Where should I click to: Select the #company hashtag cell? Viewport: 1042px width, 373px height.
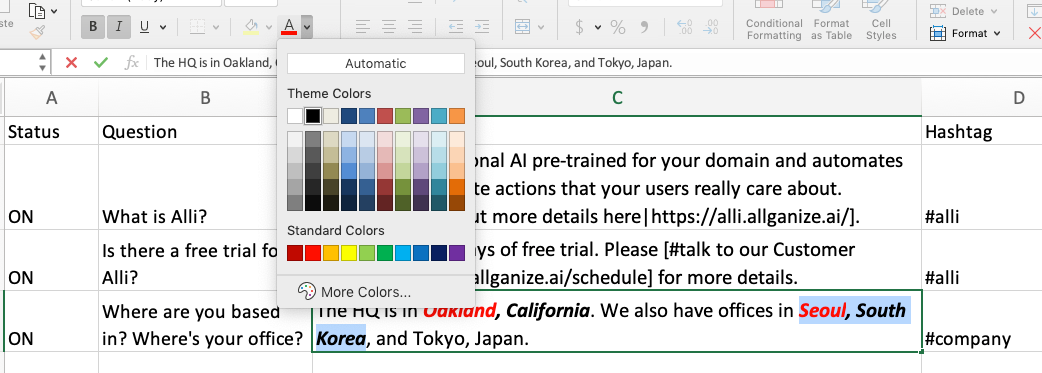click(x=982, y=320)
